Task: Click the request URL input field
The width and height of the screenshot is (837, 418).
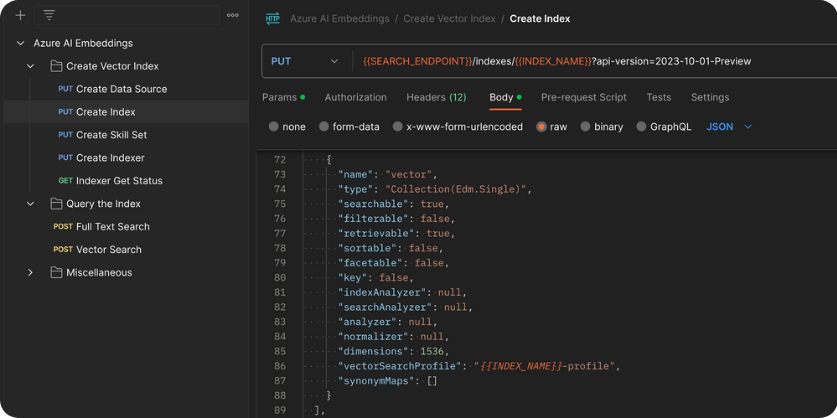Action: pyautogui.click(x=590, y=61)
